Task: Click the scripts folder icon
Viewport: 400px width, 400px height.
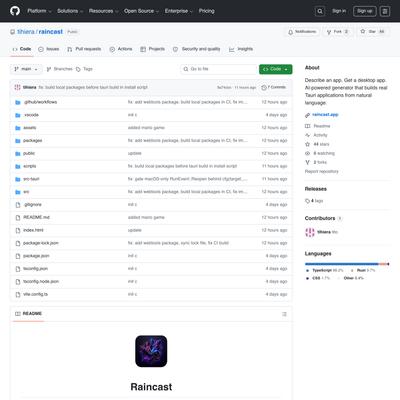Action: pos(18,166)
